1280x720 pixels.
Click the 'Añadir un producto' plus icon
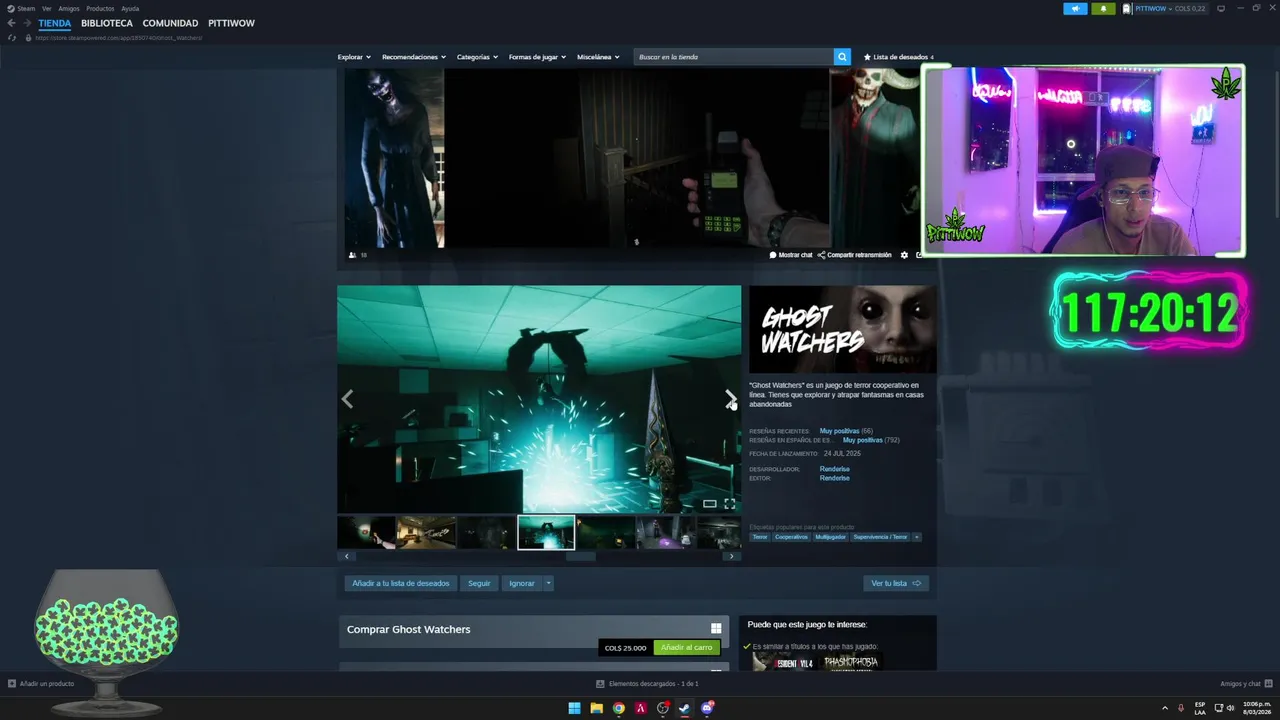[12, 684]
